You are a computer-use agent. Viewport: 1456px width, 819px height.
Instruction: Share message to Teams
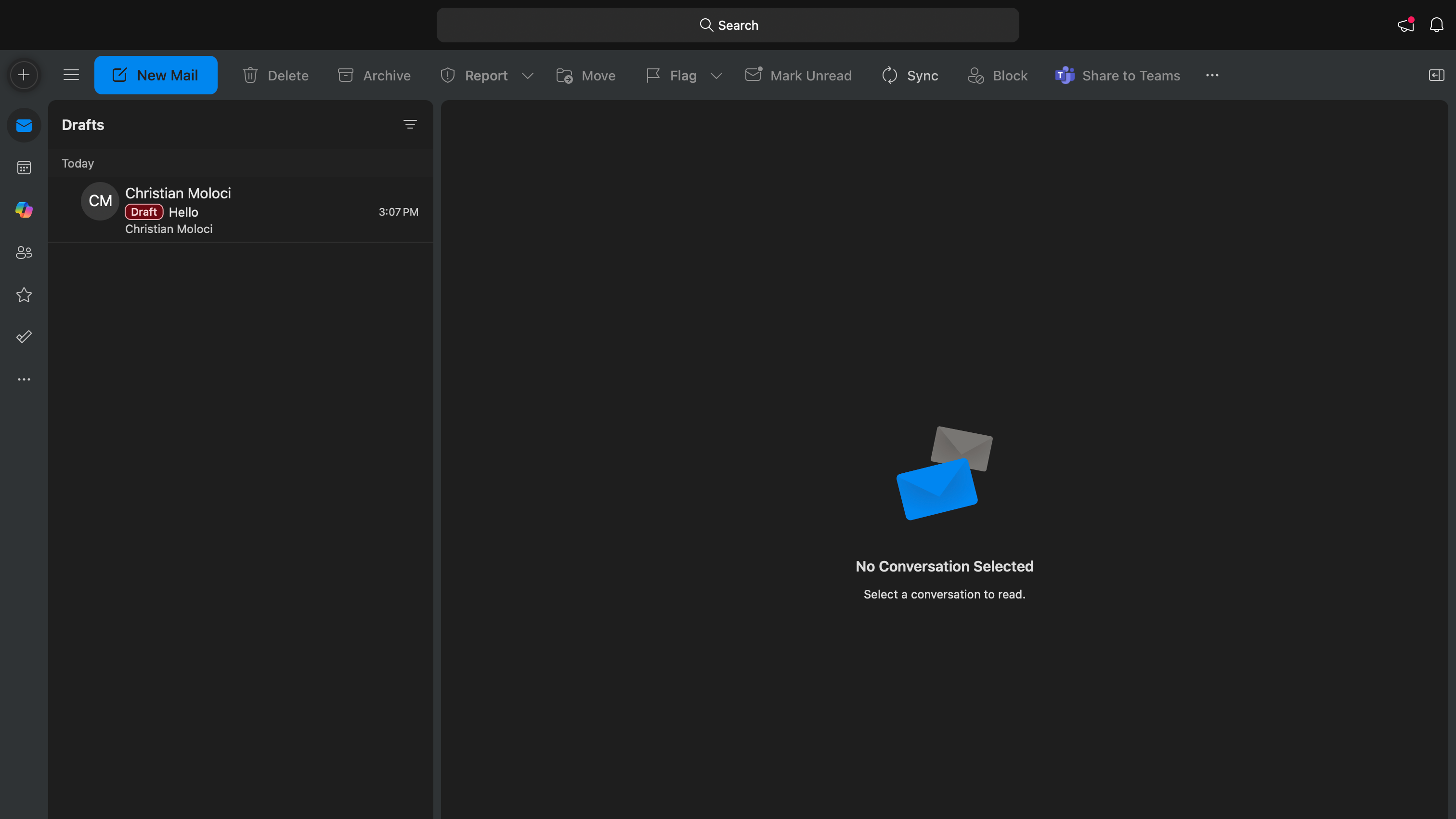1118,75
